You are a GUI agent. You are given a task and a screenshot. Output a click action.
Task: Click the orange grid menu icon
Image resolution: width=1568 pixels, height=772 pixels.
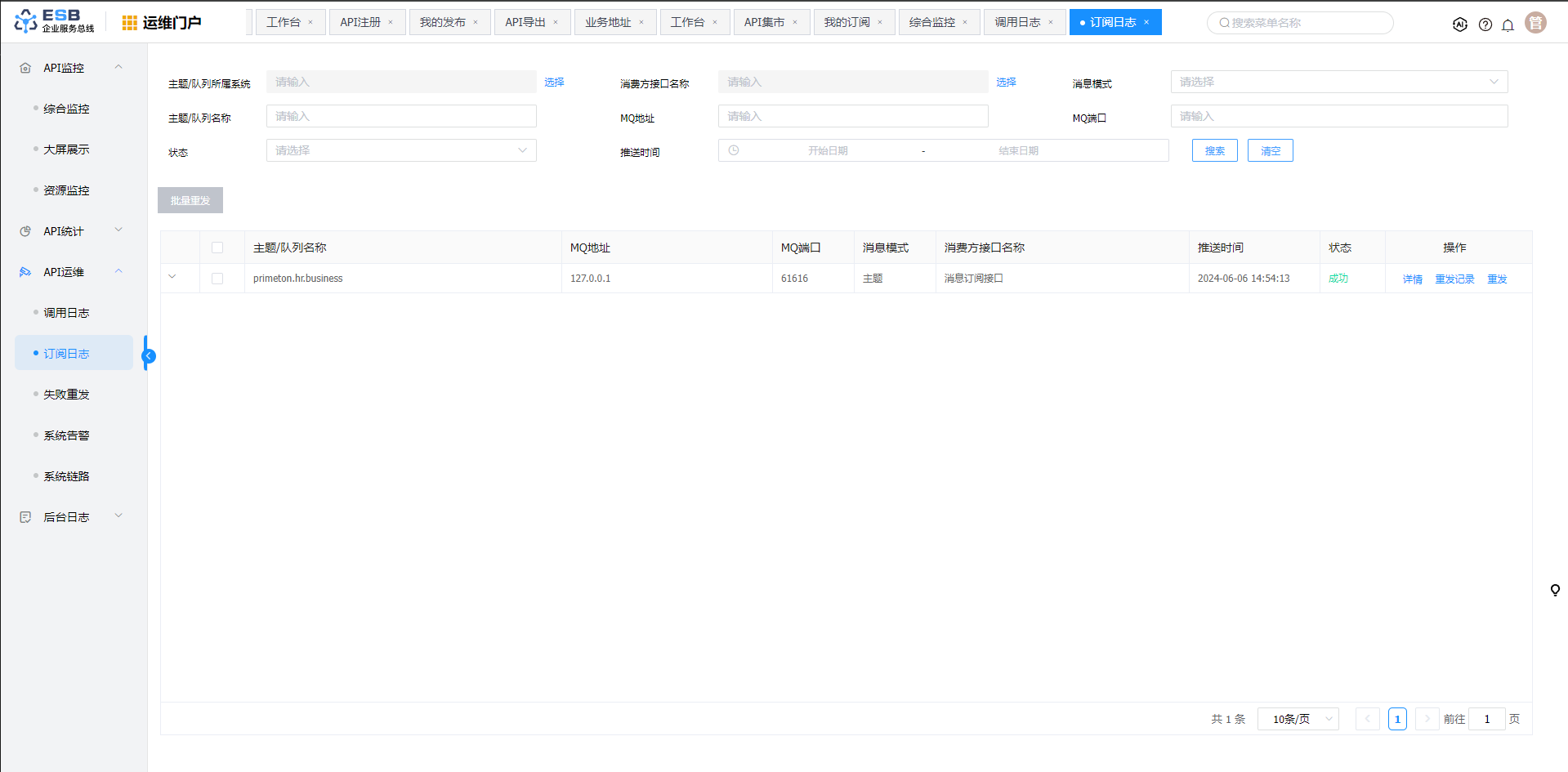(129, 23)
